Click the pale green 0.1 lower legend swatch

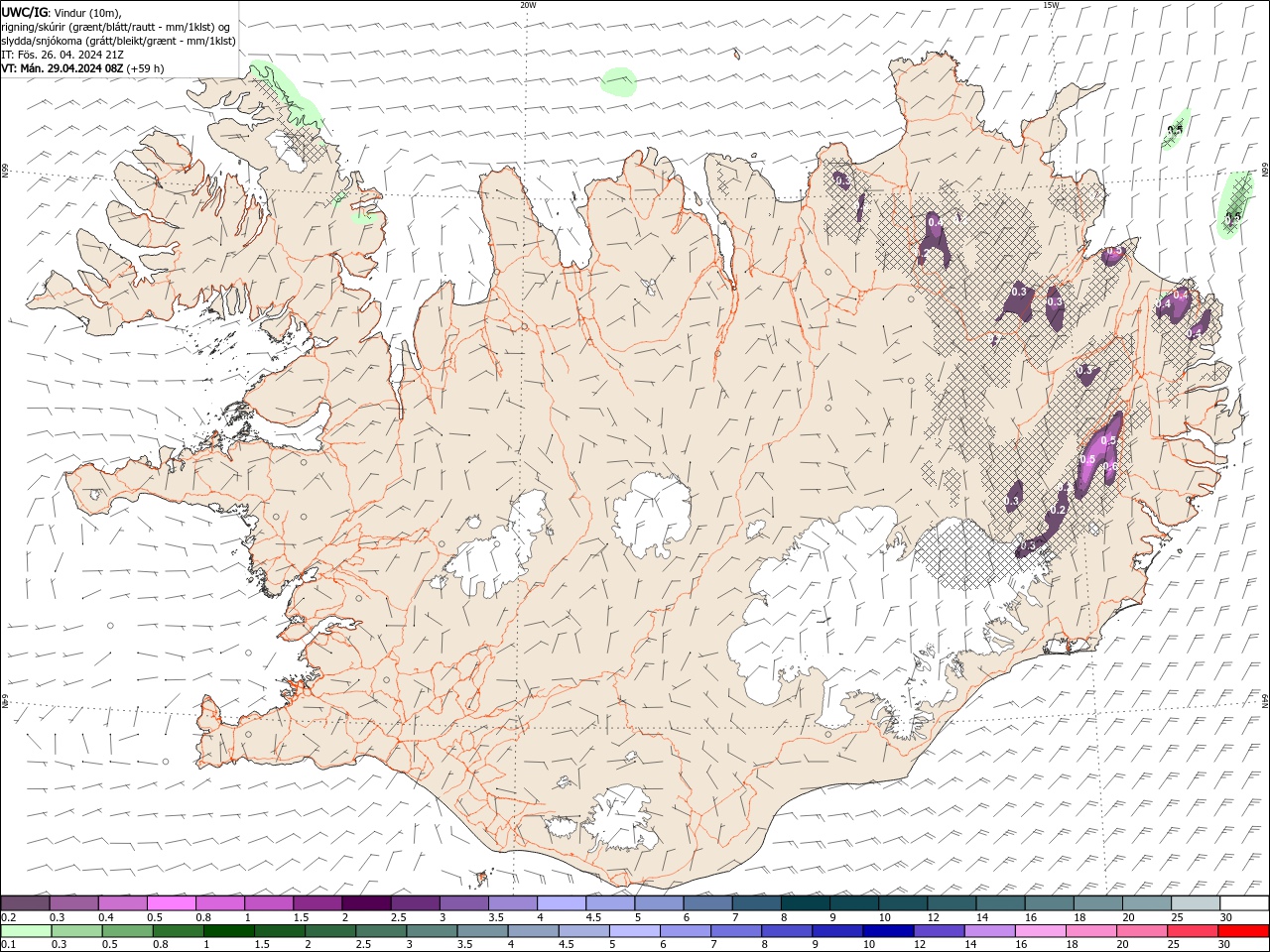27,931
